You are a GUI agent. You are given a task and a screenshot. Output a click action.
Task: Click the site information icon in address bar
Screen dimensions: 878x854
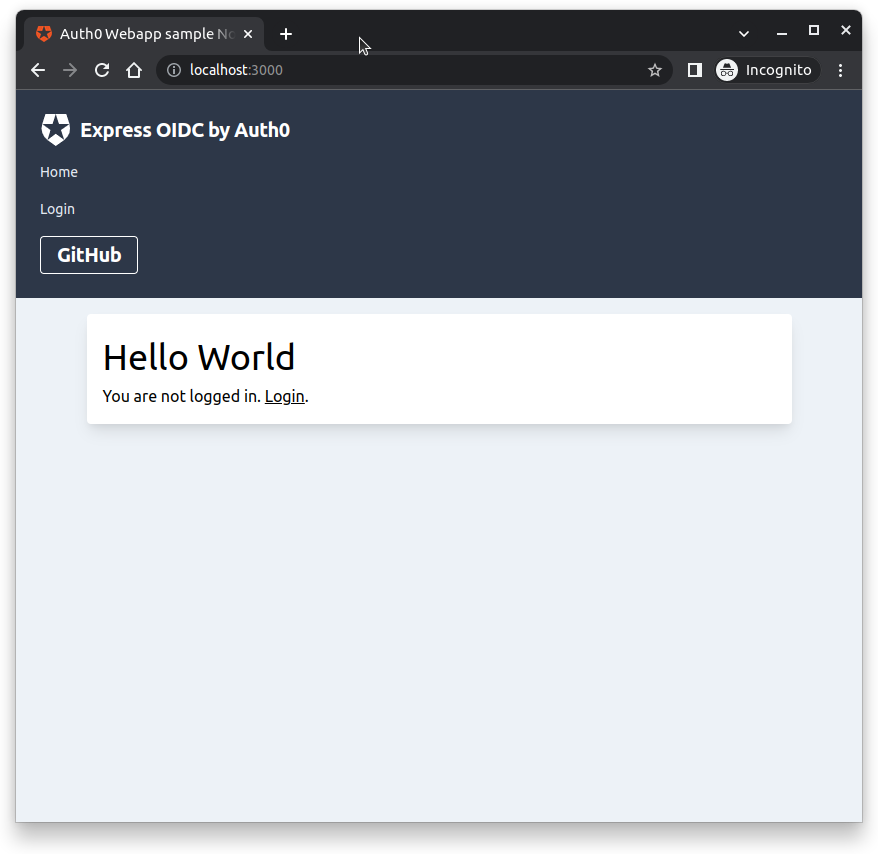pos(173,70)
